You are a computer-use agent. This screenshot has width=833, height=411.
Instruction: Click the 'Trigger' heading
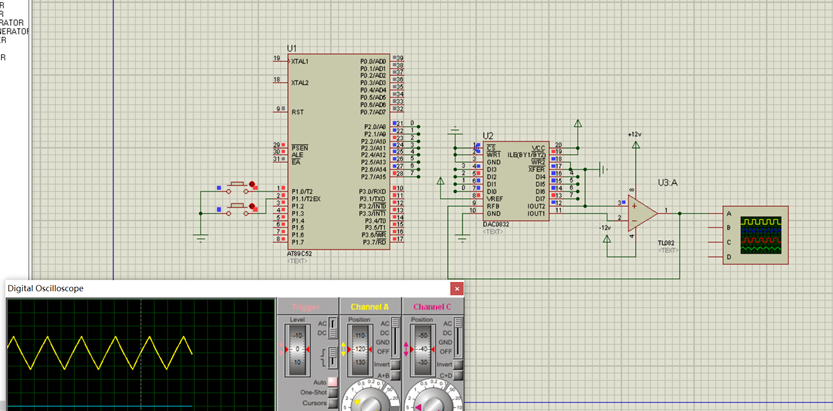coord(306,307)
